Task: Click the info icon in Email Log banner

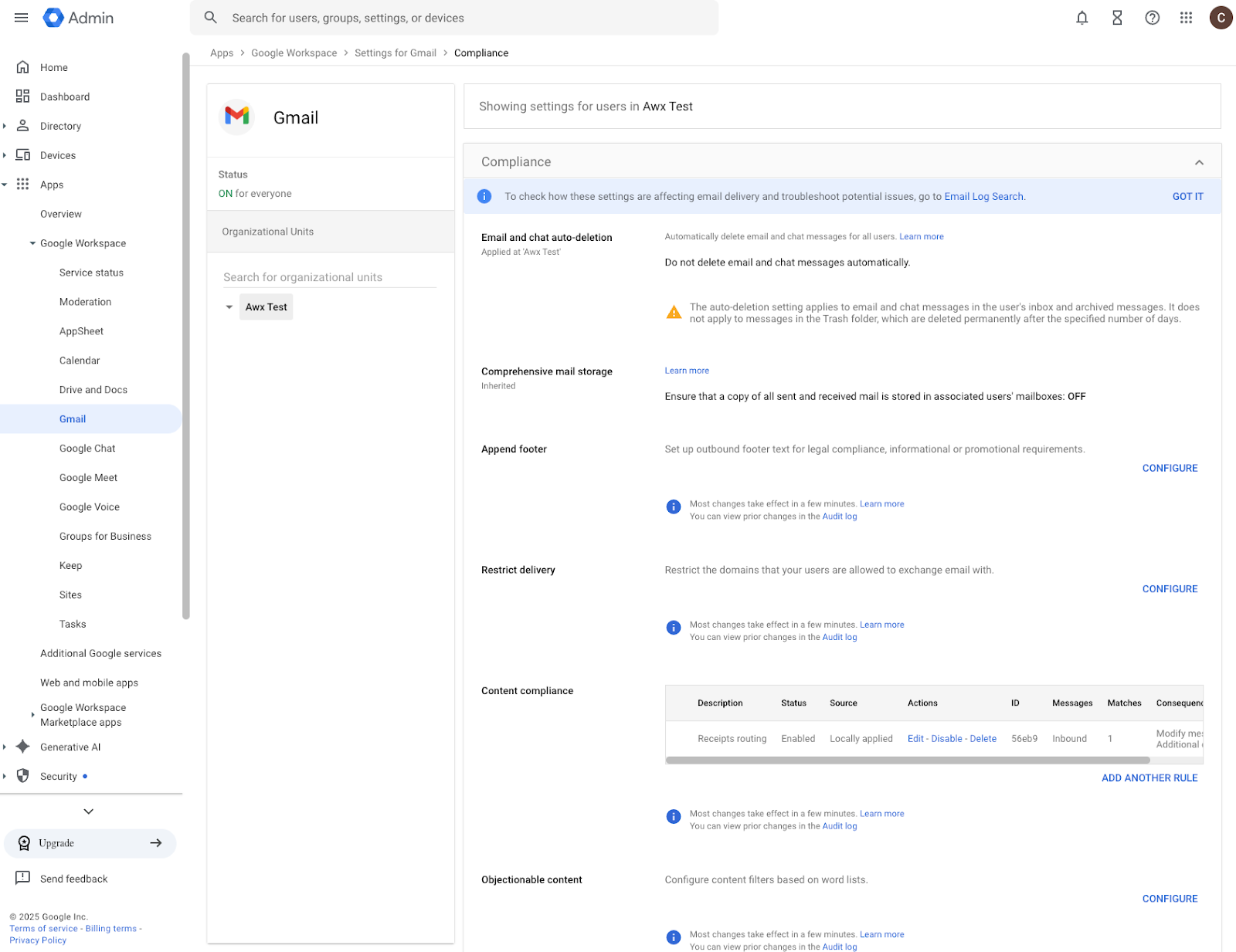Action: pos(484,196)
